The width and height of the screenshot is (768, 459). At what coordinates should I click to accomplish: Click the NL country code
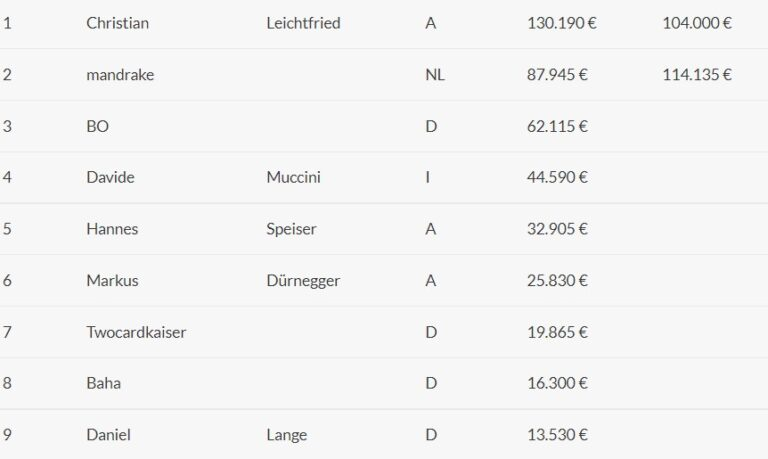click(435, 74)
